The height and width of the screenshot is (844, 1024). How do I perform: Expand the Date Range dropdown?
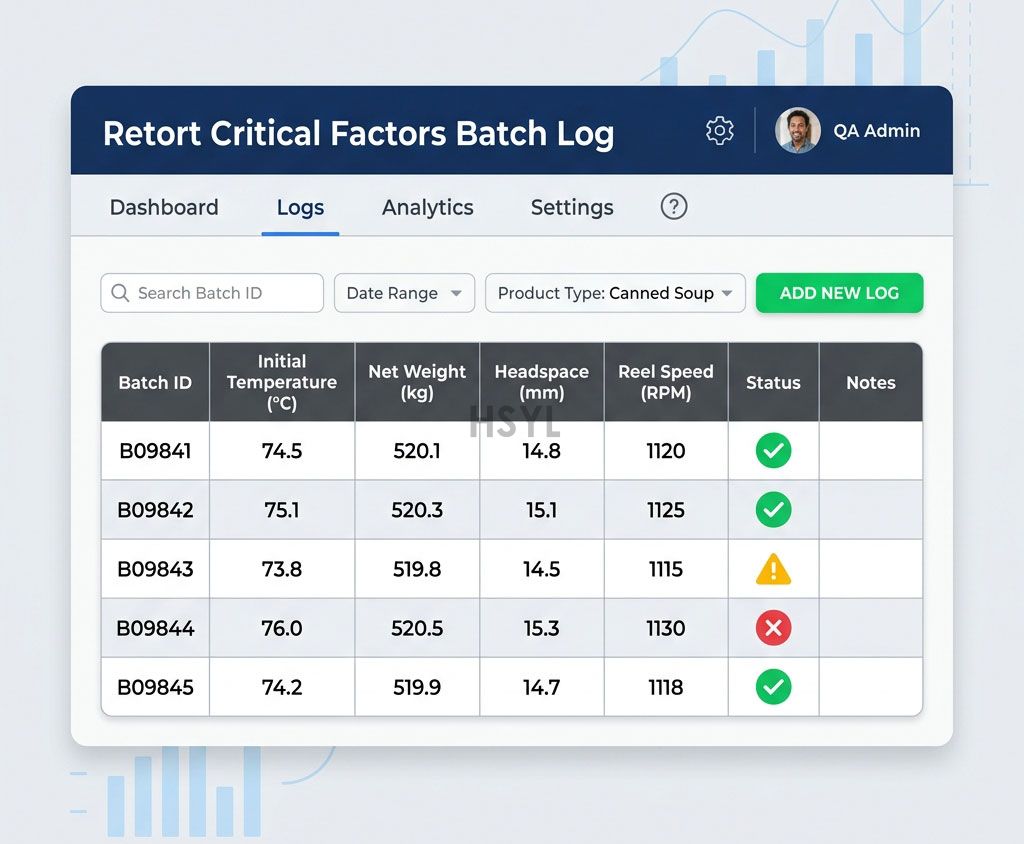pos(404,293)
